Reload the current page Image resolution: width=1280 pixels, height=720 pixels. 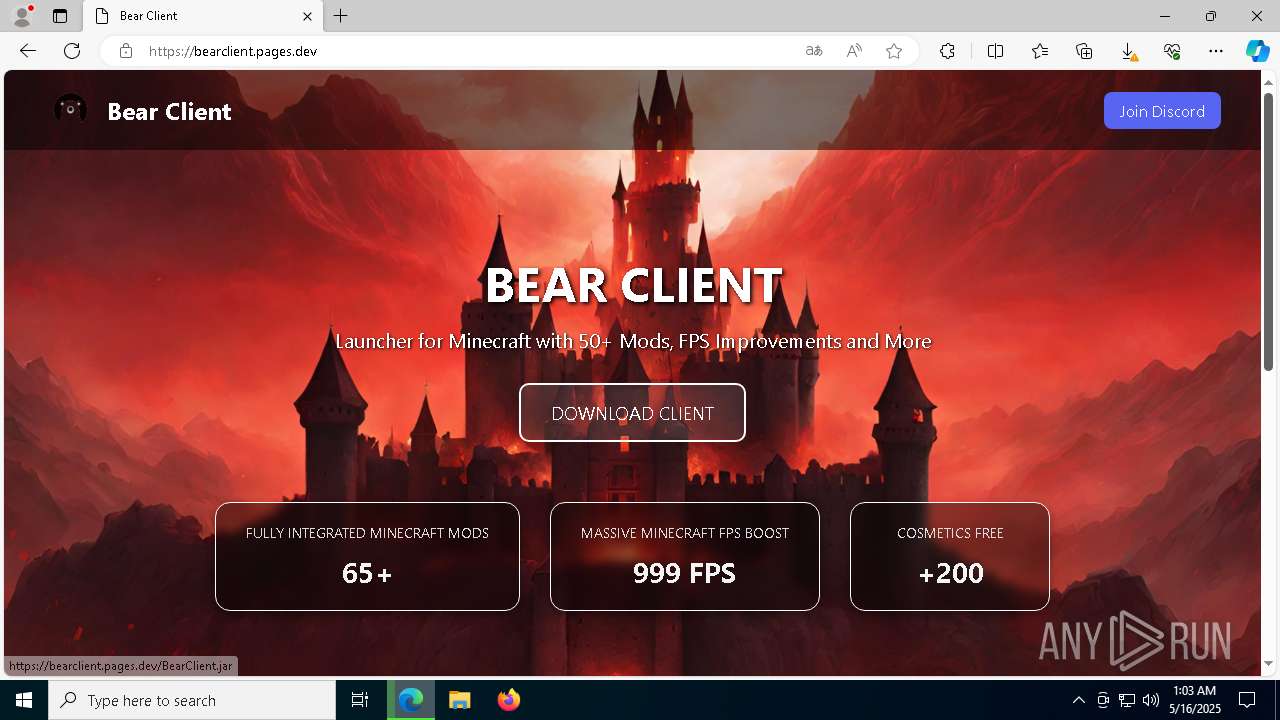[x=72, y=51]
